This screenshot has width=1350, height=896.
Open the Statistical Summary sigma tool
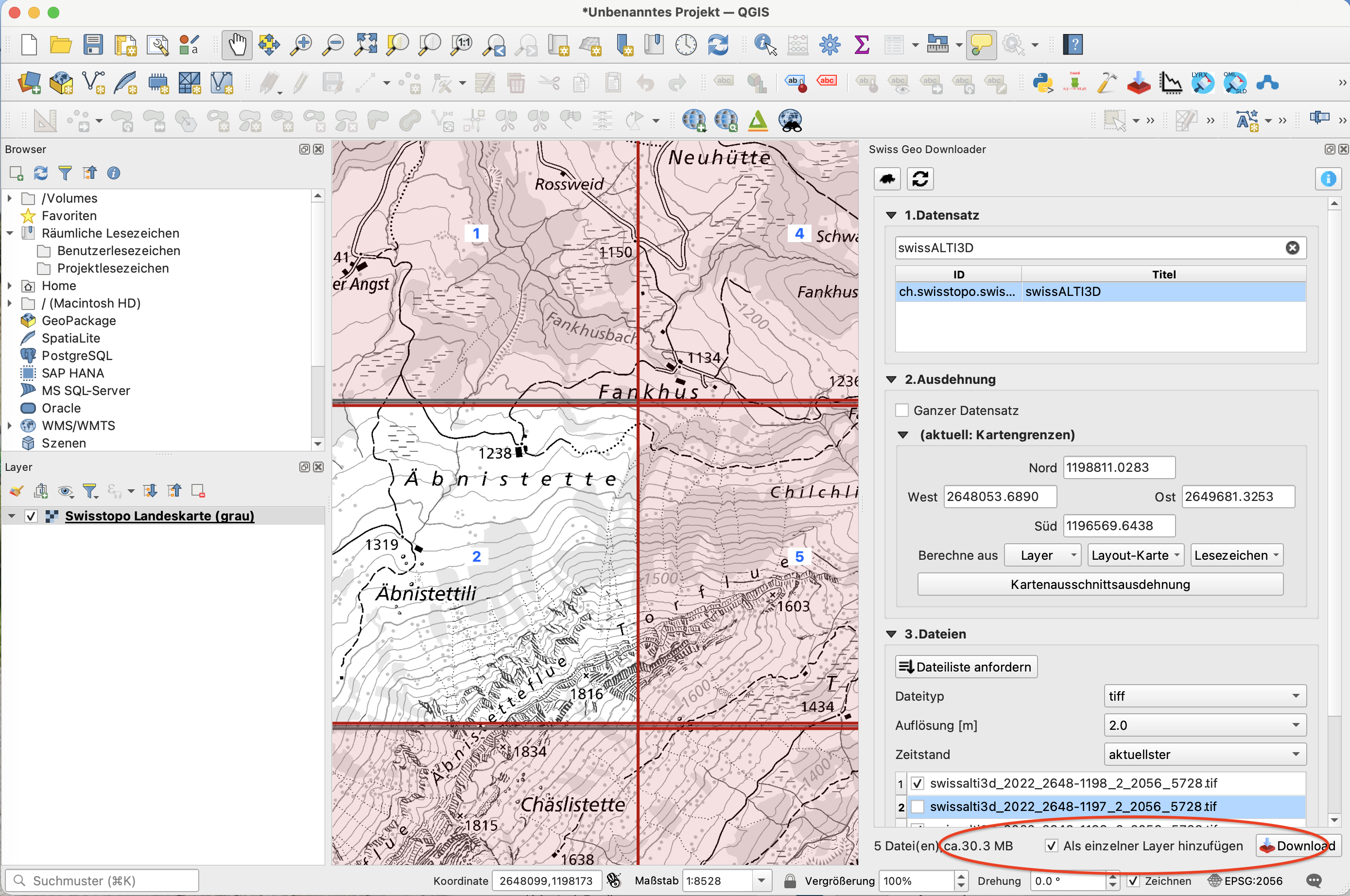tap(861, 45)
